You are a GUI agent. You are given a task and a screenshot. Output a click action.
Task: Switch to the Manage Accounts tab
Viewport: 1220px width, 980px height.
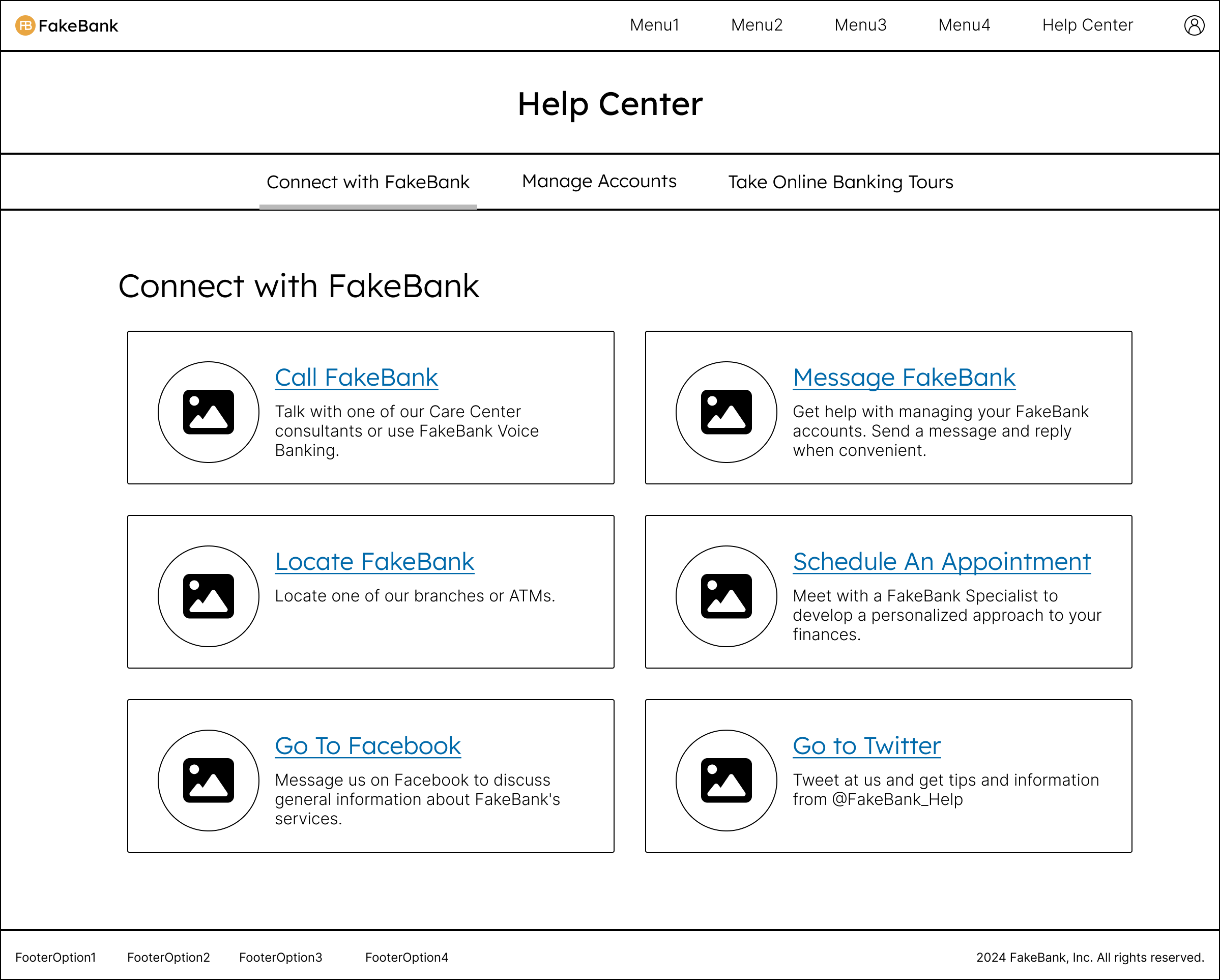pyautogui.click(x=599, y=182)
